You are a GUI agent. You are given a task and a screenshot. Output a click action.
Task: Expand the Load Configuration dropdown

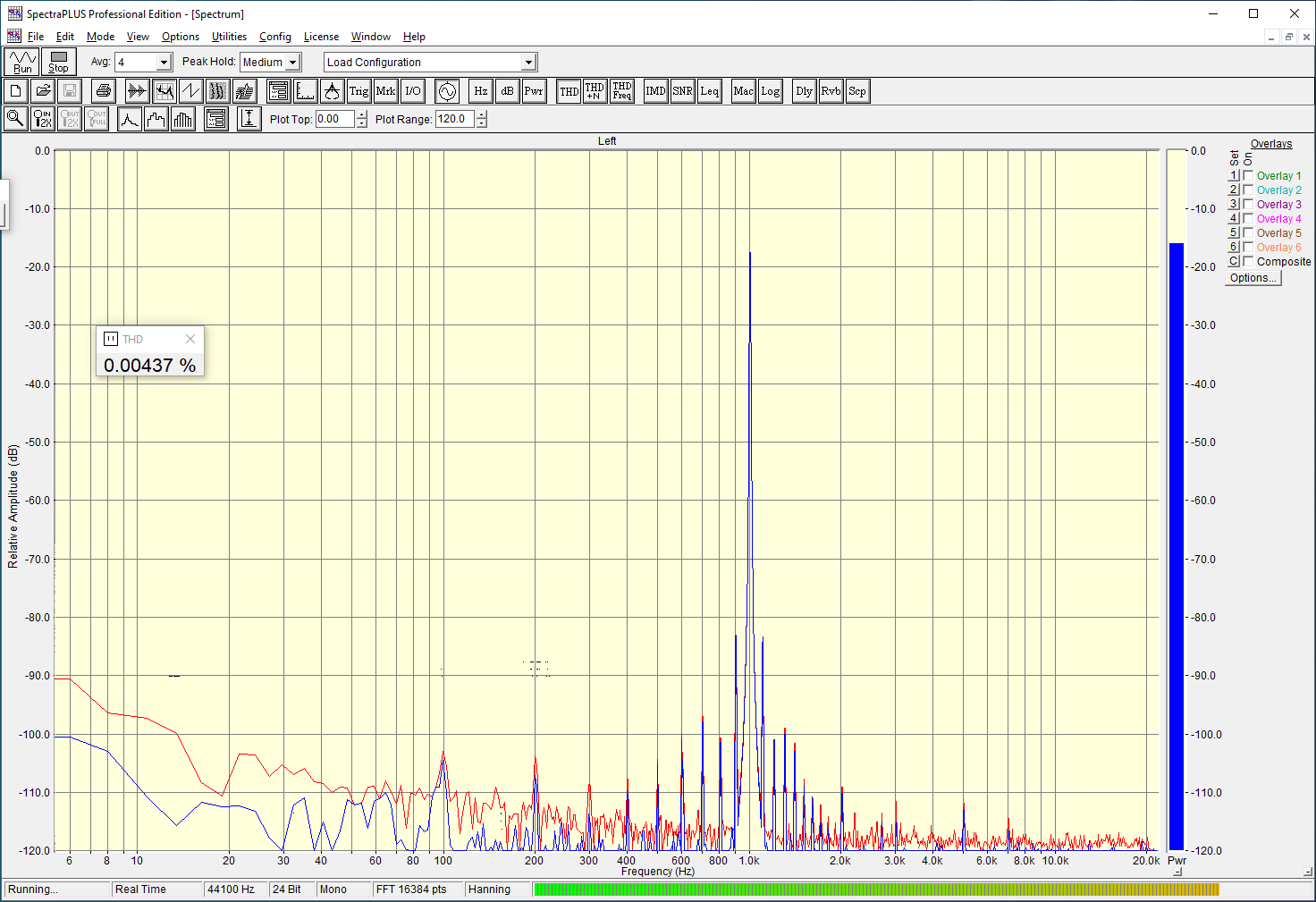(x=528, y=63)
